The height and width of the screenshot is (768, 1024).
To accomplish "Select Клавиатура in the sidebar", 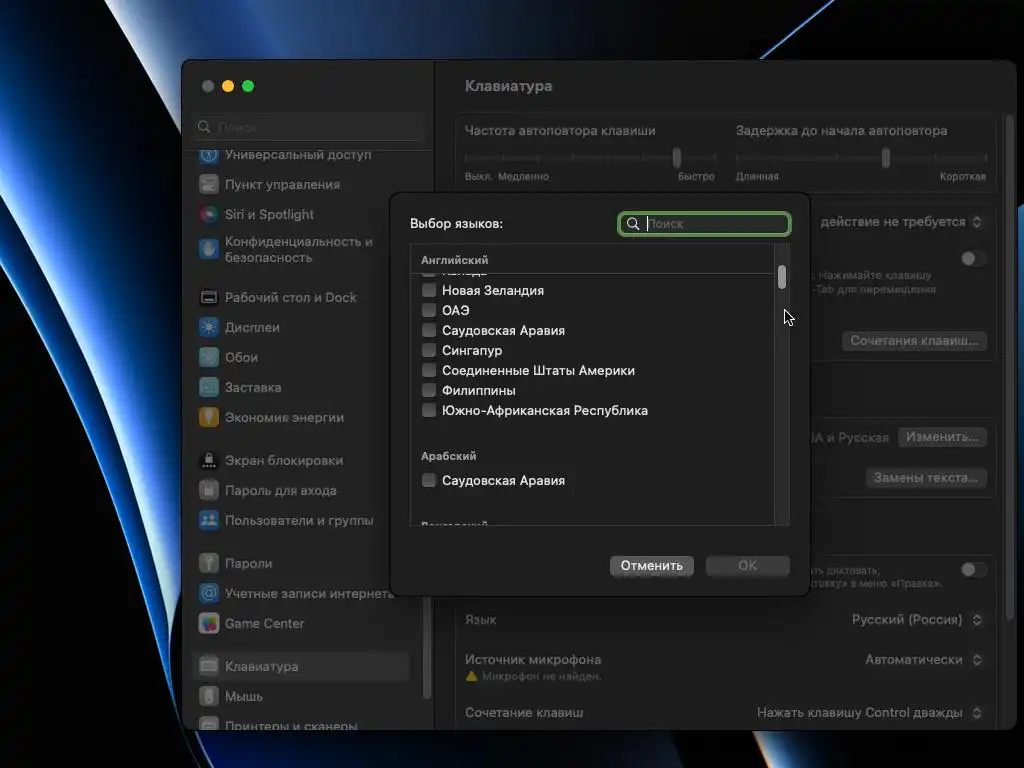I will (x=302, y=667).
